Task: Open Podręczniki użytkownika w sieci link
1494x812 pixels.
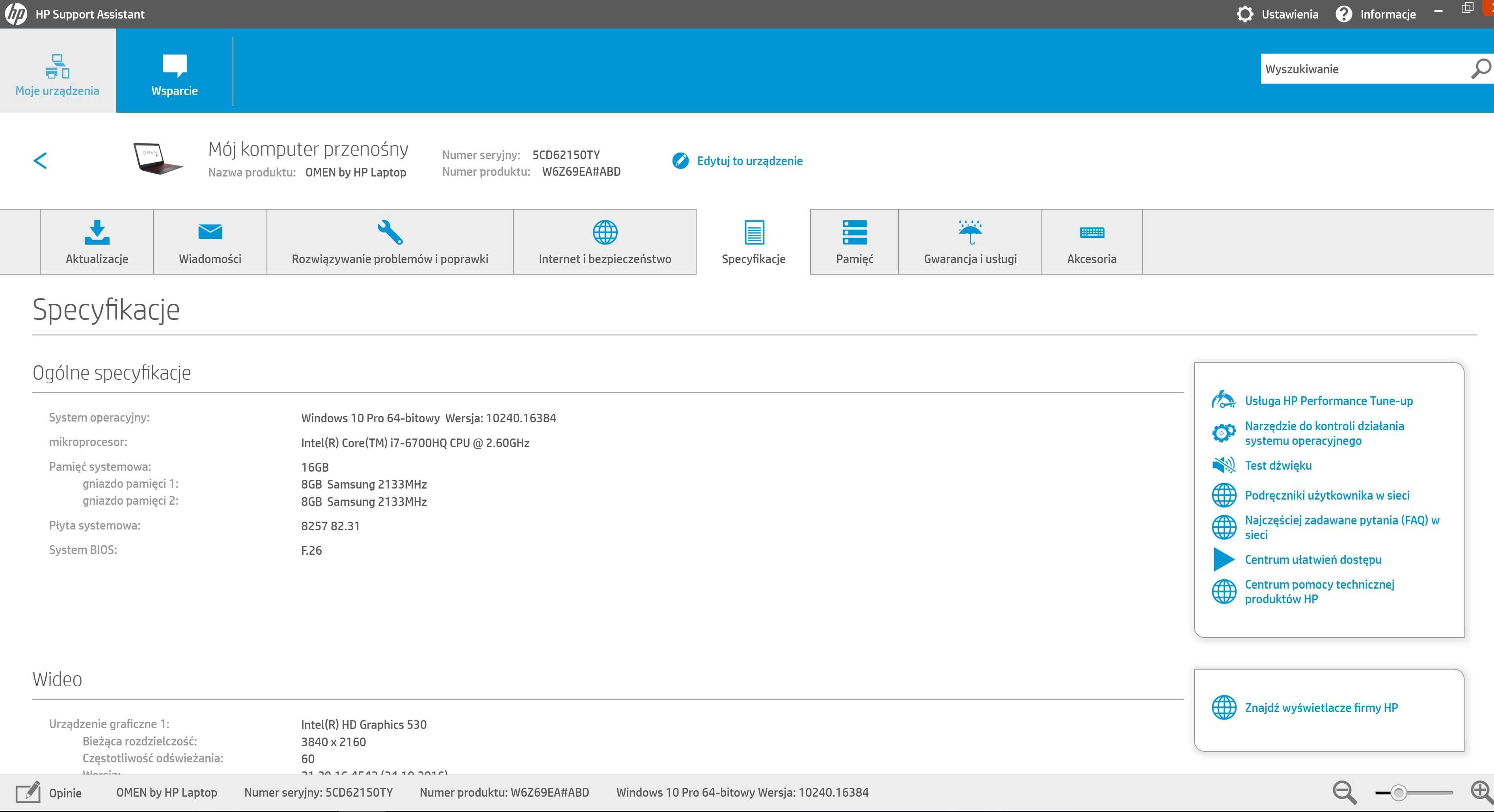Action: [1327, 495]
